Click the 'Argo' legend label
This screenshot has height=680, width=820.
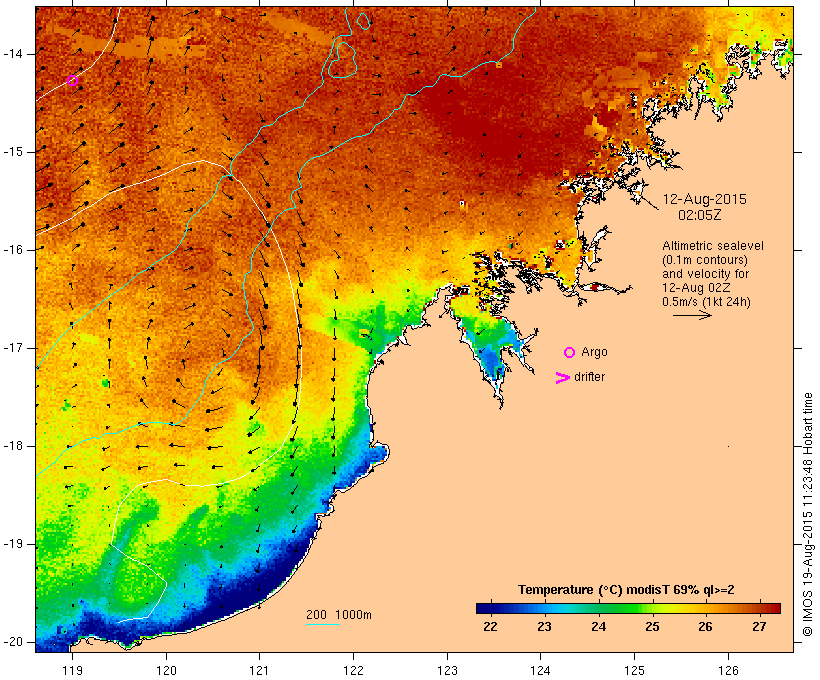point(595,352)
